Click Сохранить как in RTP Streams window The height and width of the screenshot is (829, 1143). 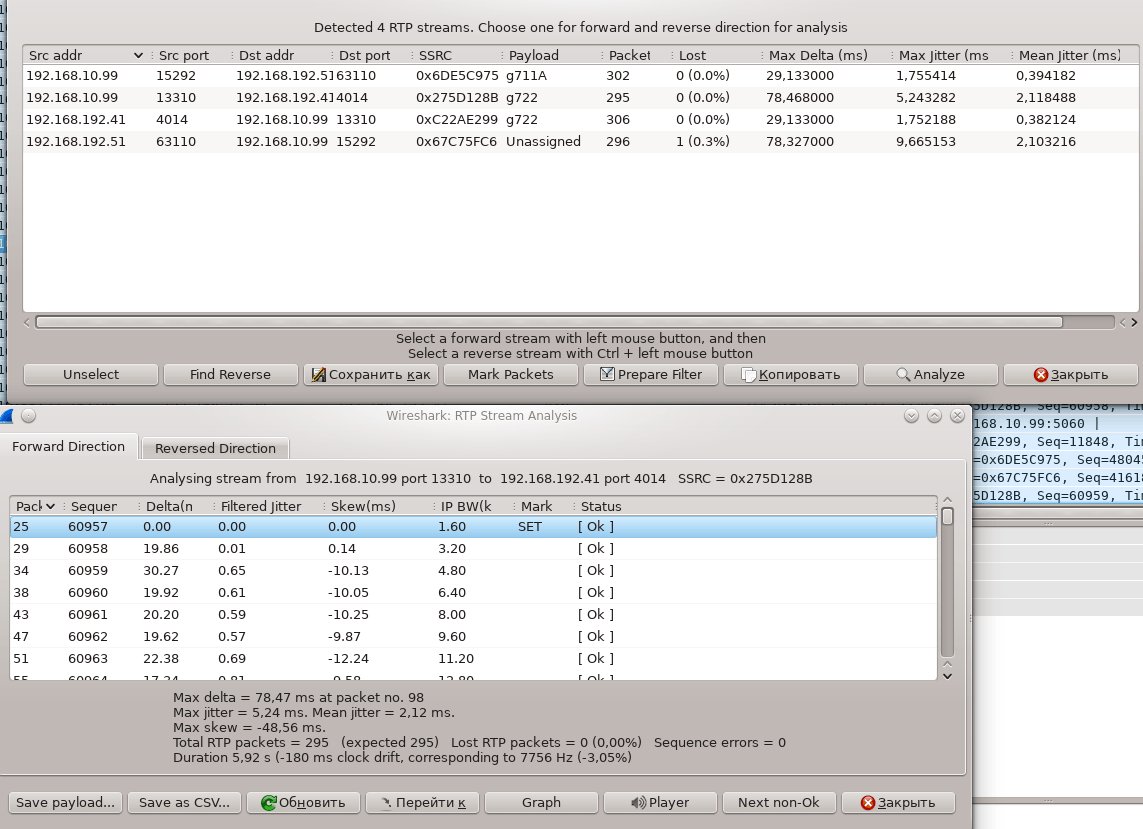(x=370, y=374)
